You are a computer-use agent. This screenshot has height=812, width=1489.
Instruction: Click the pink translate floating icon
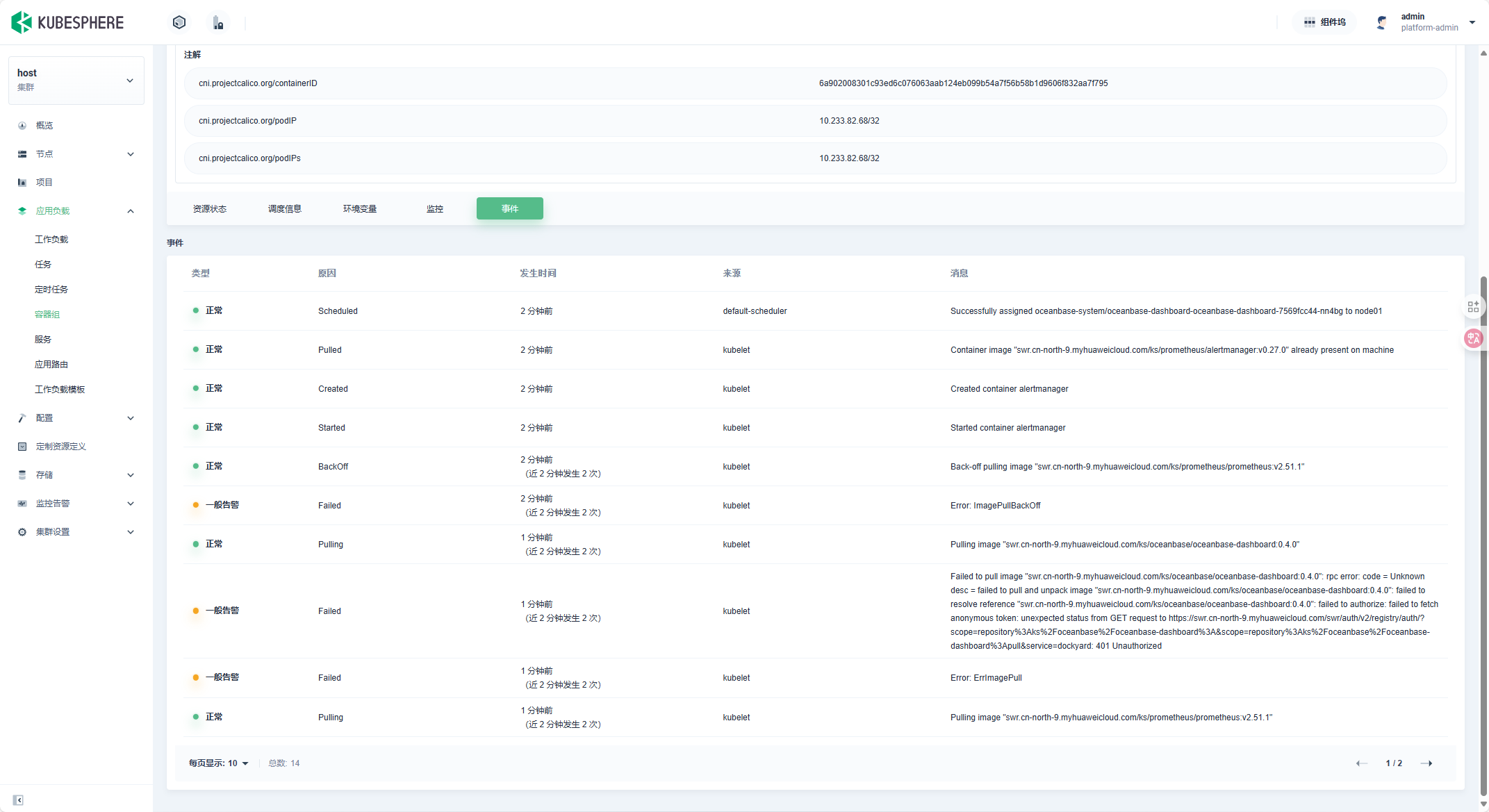[x=1472, y=338]
